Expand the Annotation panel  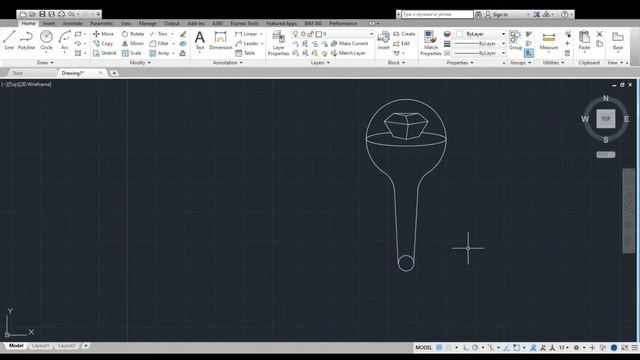228,63
